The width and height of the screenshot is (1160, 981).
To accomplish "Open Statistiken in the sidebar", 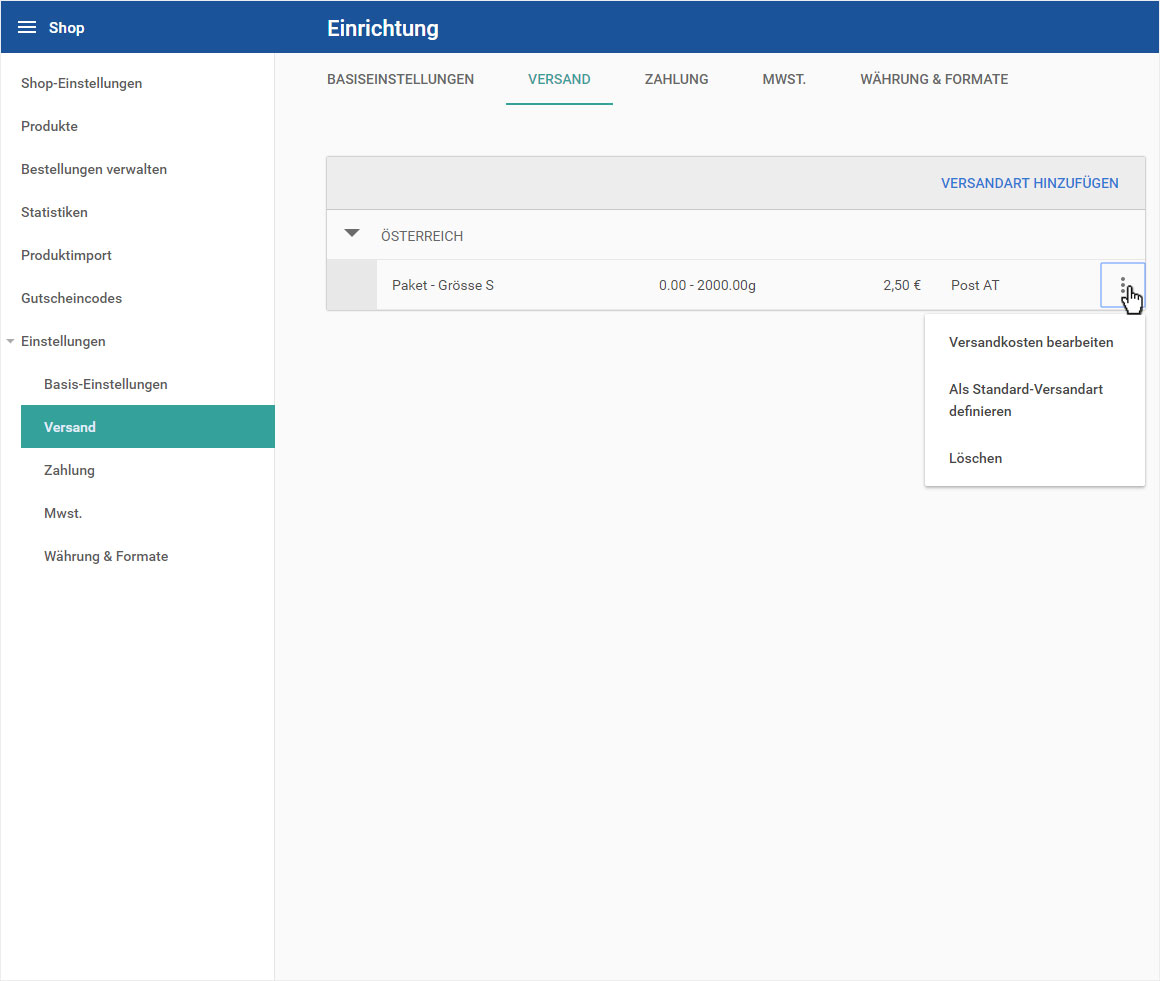I will point(54,212).
